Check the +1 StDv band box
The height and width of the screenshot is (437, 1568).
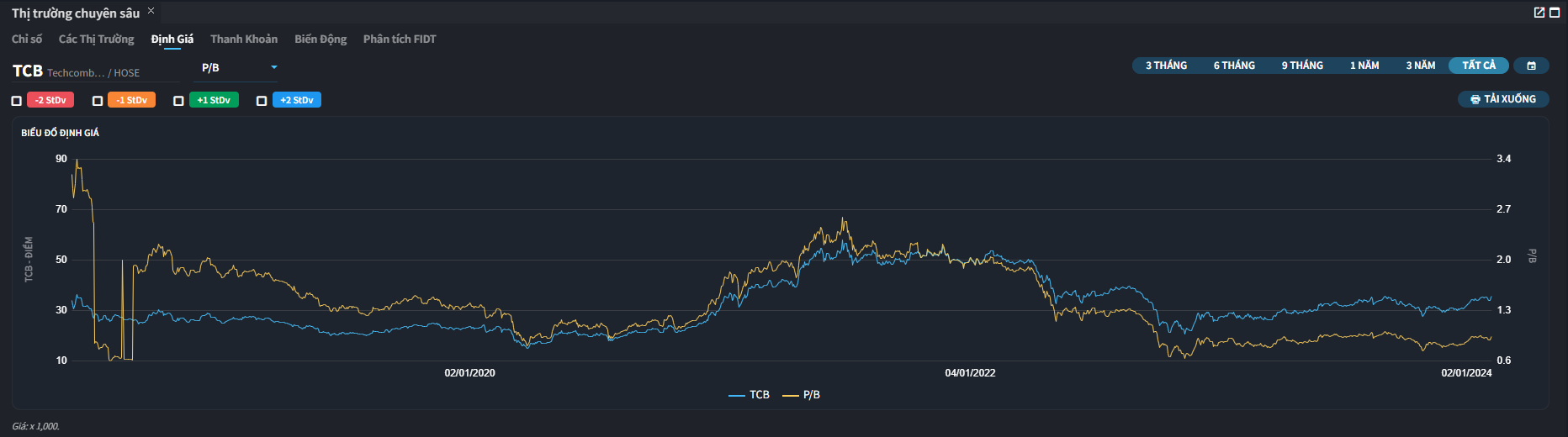(x=178, y=101)
